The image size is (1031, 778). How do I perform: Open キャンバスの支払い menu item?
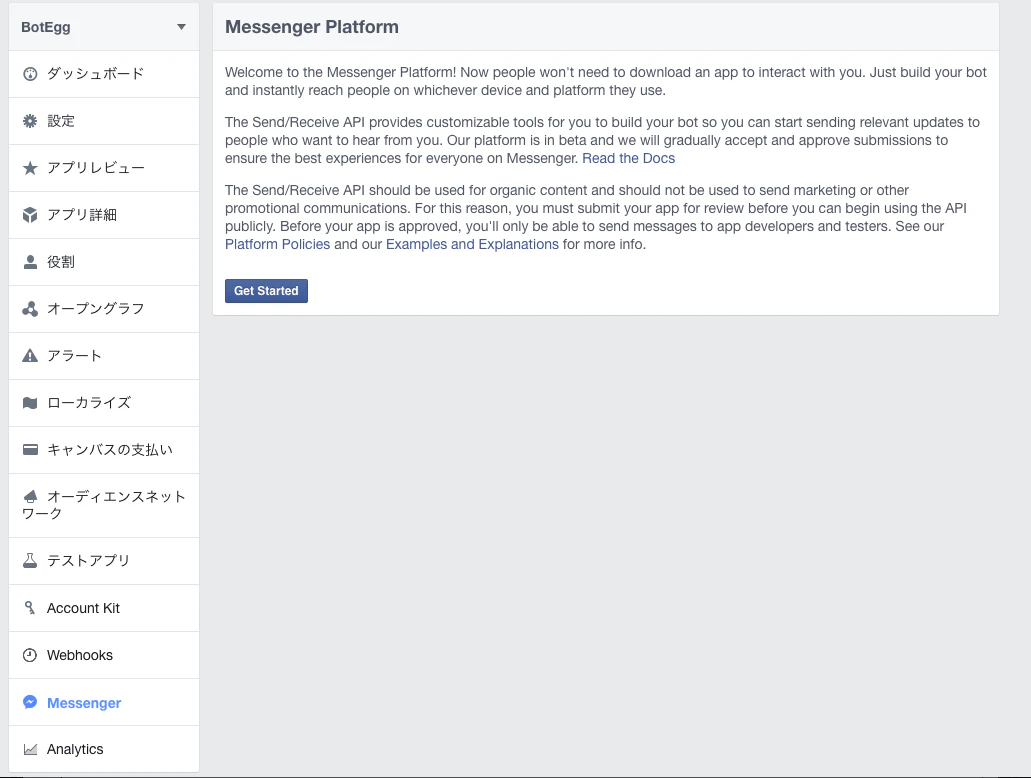point(104,450)
